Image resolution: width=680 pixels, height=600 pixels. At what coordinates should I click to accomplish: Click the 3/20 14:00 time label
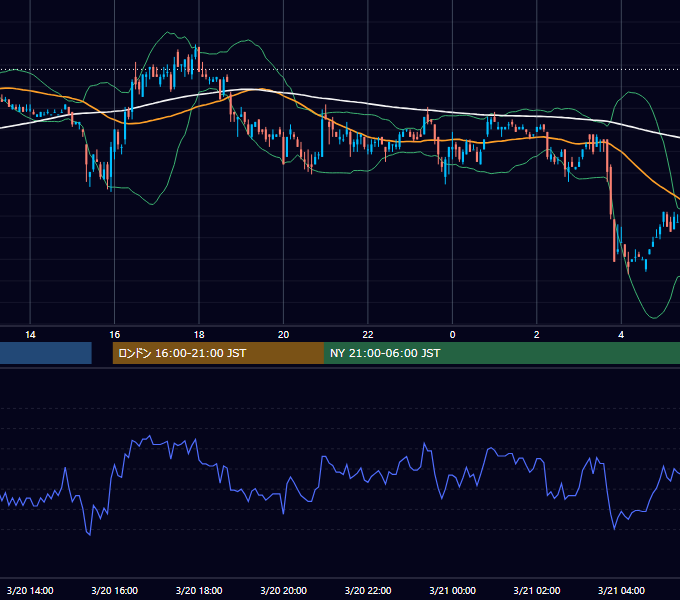click(30, 590)
